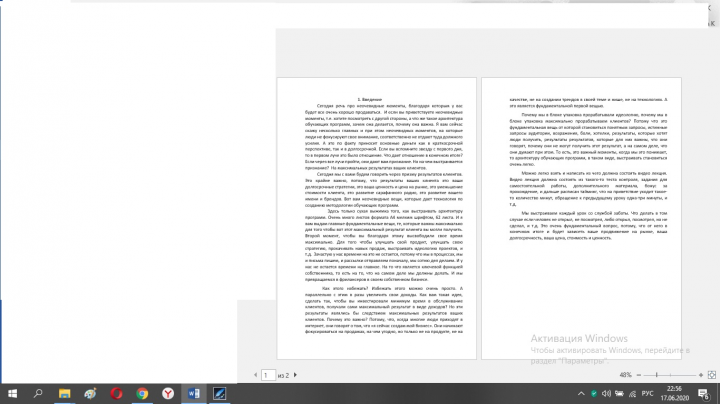The image size is (720, 404).
Task: Switch to Word taskbar icon
Action: pyautogui.click(x=194, y=393)
